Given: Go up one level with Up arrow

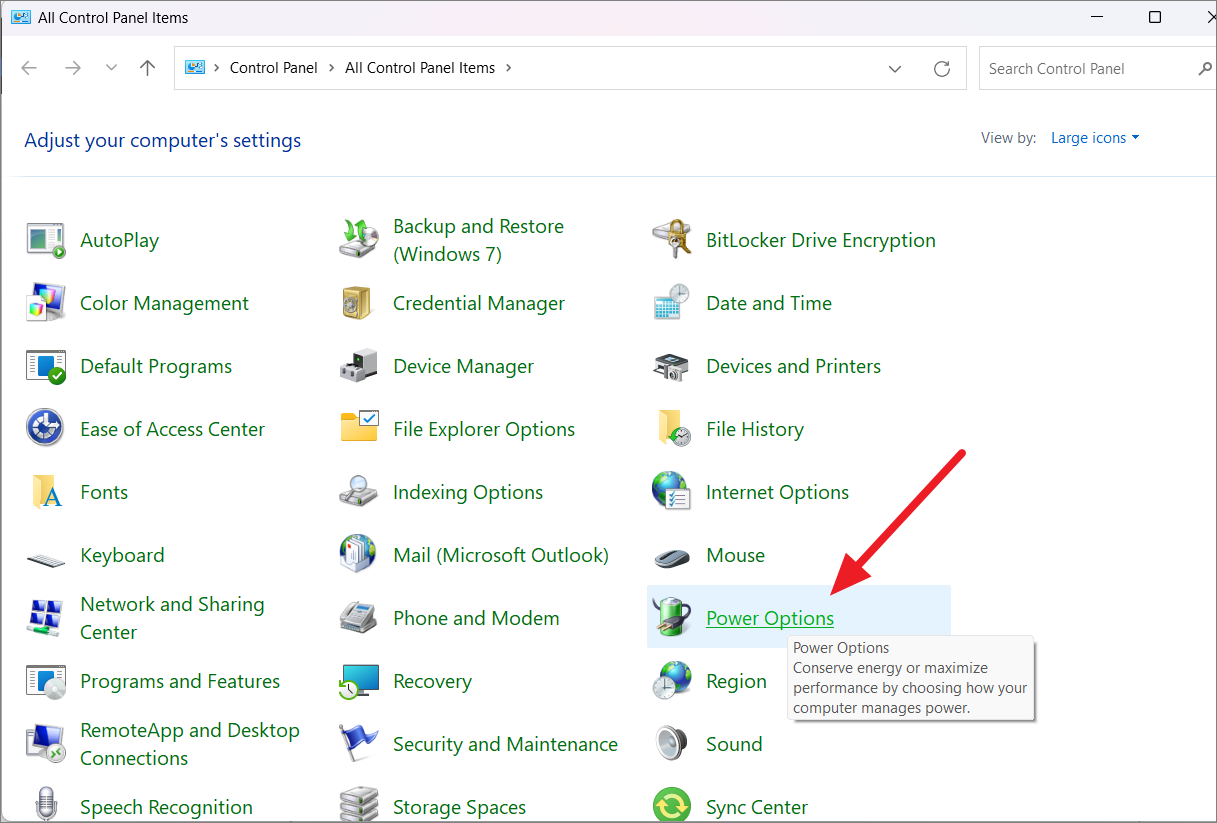Looking at the screenshot, I should 148,68.
